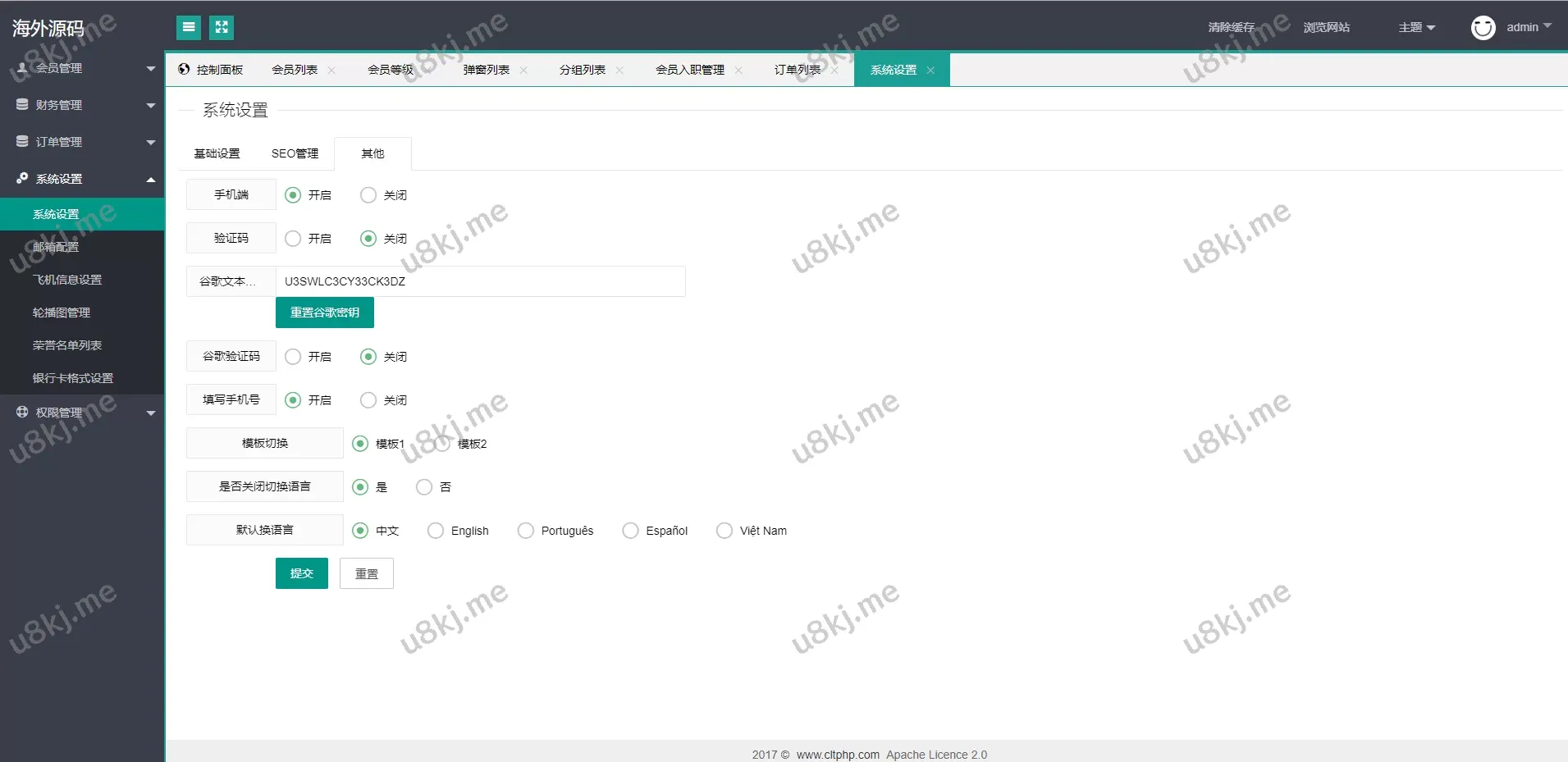This screenshot has width=1568, height=762.
Task: Close the 会员列表 tab
Action: click(331, 70)
